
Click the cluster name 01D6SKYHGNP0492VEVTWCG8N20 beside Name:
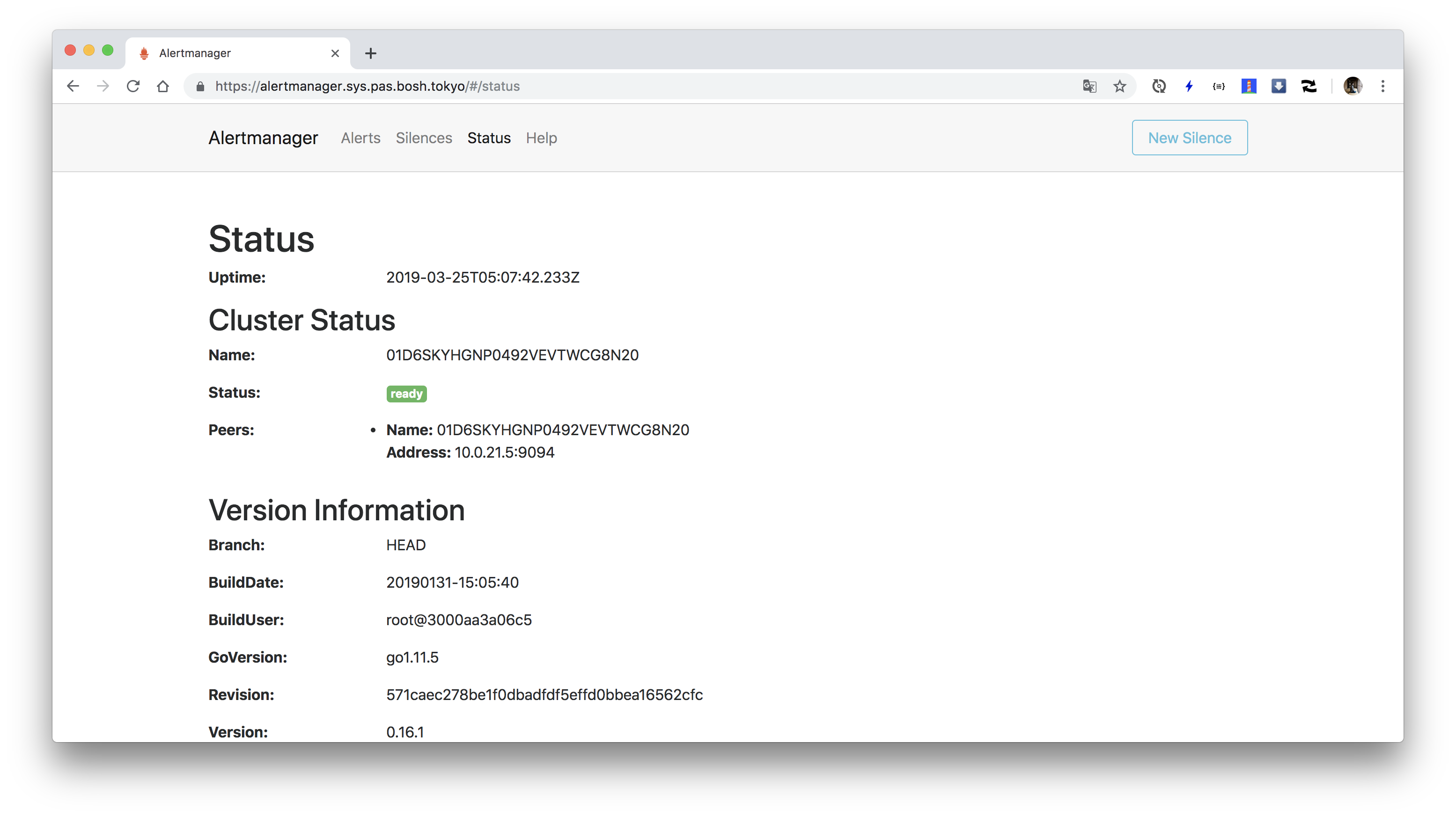[512, 355]
